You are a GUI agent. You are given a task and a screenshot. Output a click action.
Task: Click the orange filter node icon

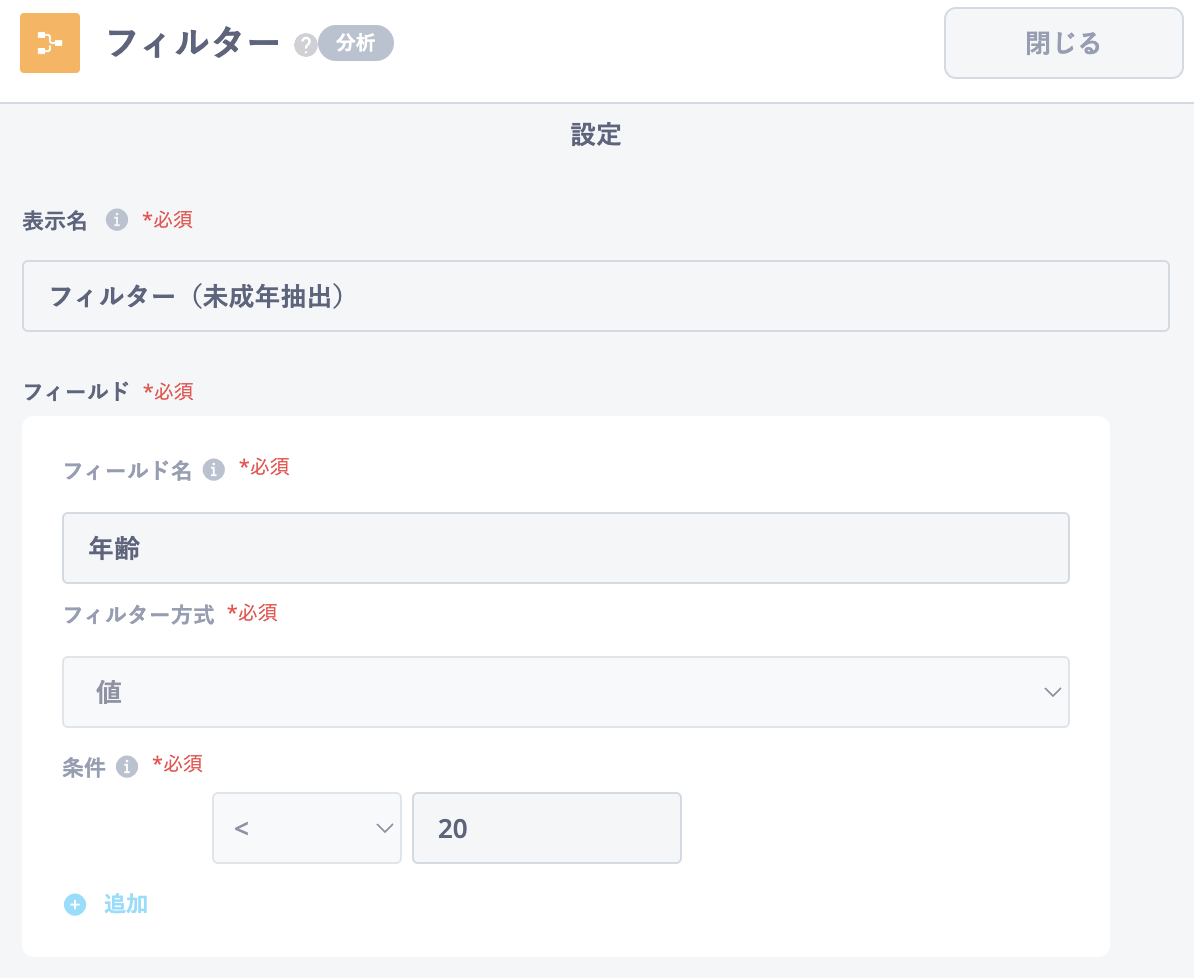click(49, 43)
